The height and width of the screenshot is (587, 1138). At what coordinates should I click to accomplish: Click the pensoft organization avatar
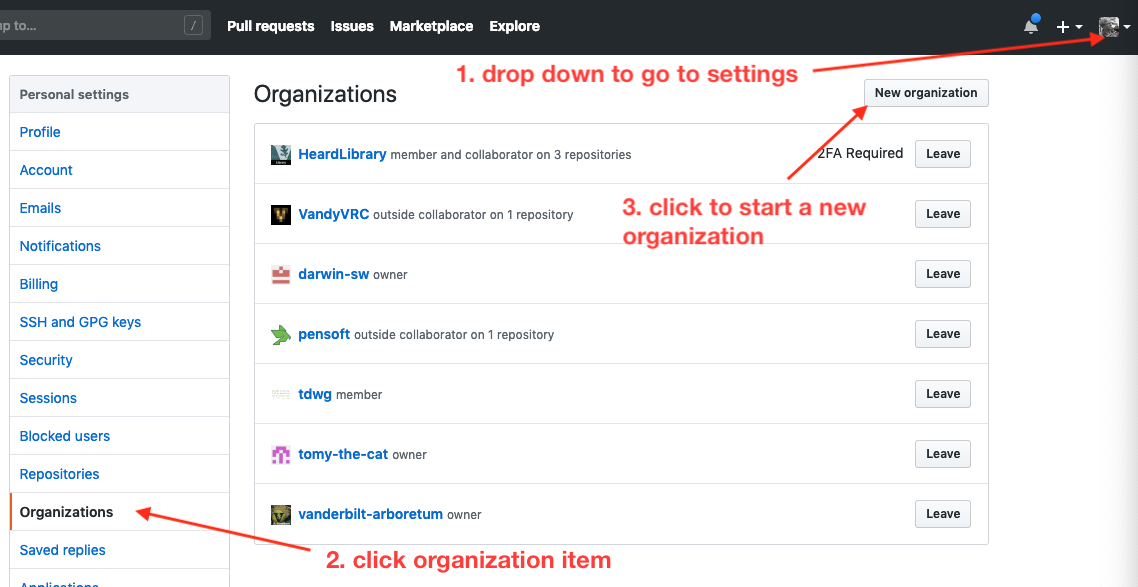[281, 334]
